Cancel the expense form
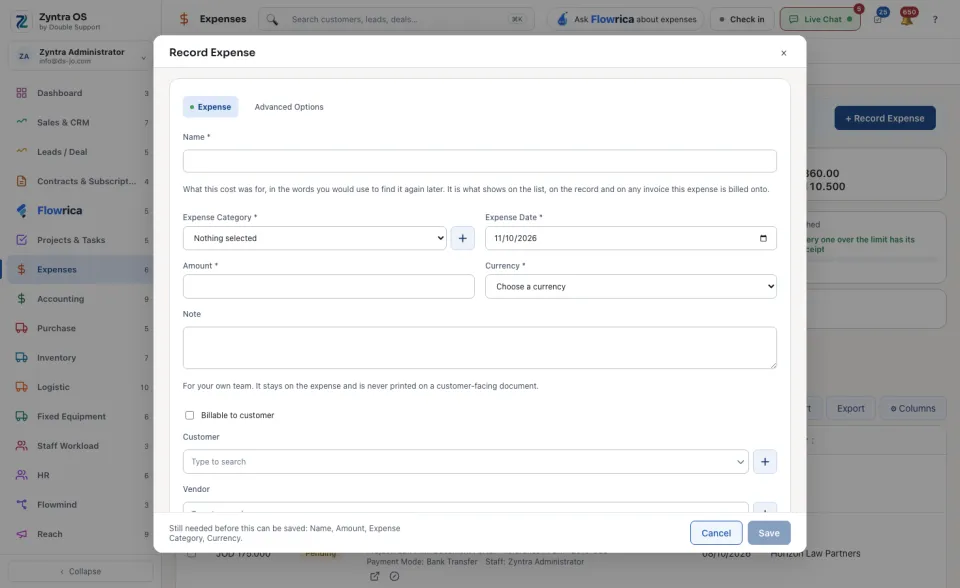The image size is (960, 588). [716, 533]
